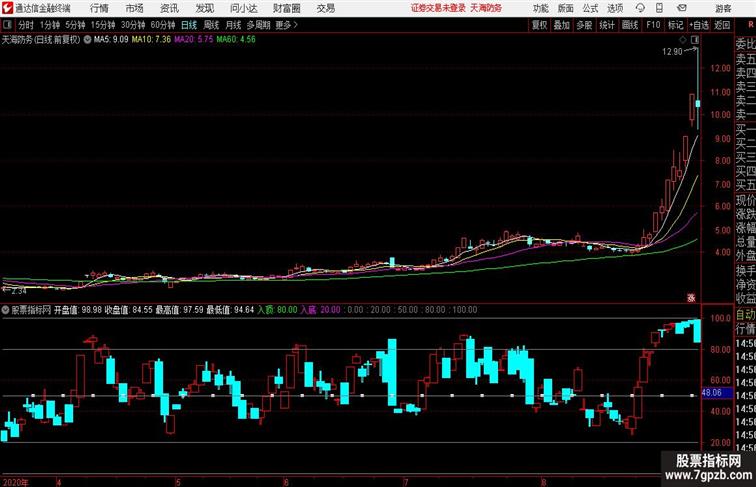Open the 版面 layout menu
This screenshot has height=487, width=756.
coord(565,8)
